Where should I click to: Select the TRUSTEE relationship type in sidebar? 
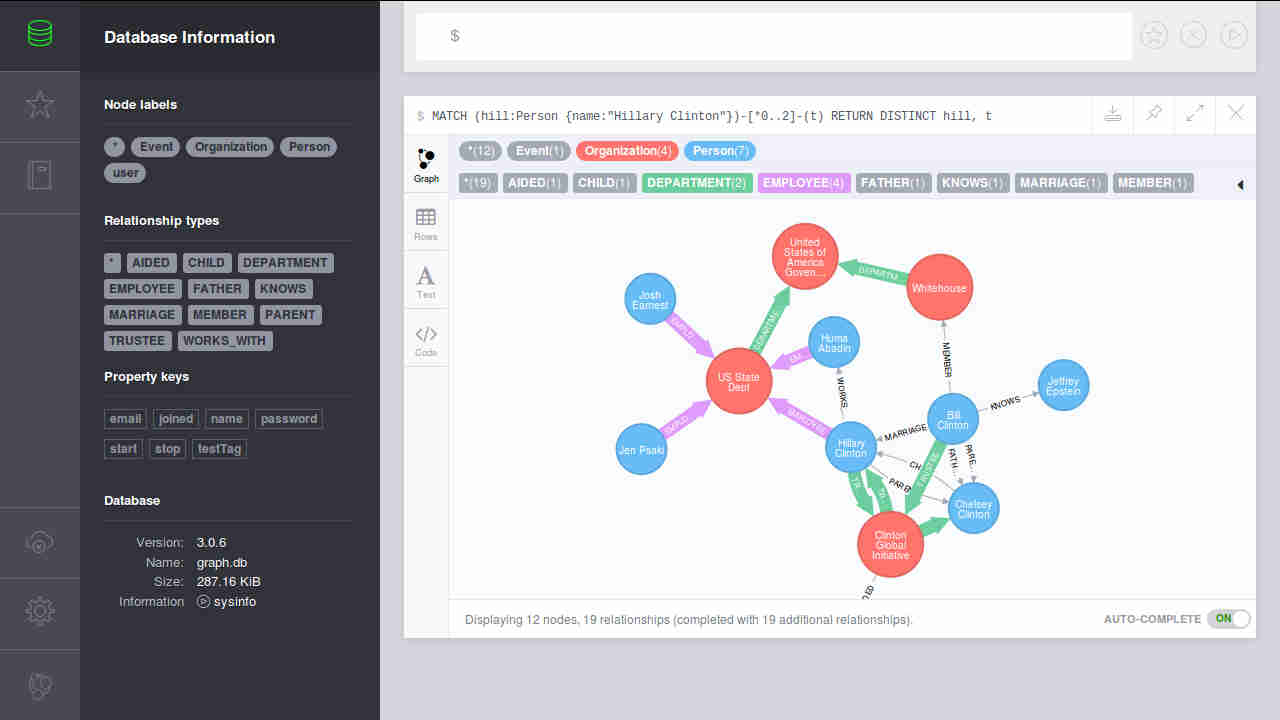(137, 341)
